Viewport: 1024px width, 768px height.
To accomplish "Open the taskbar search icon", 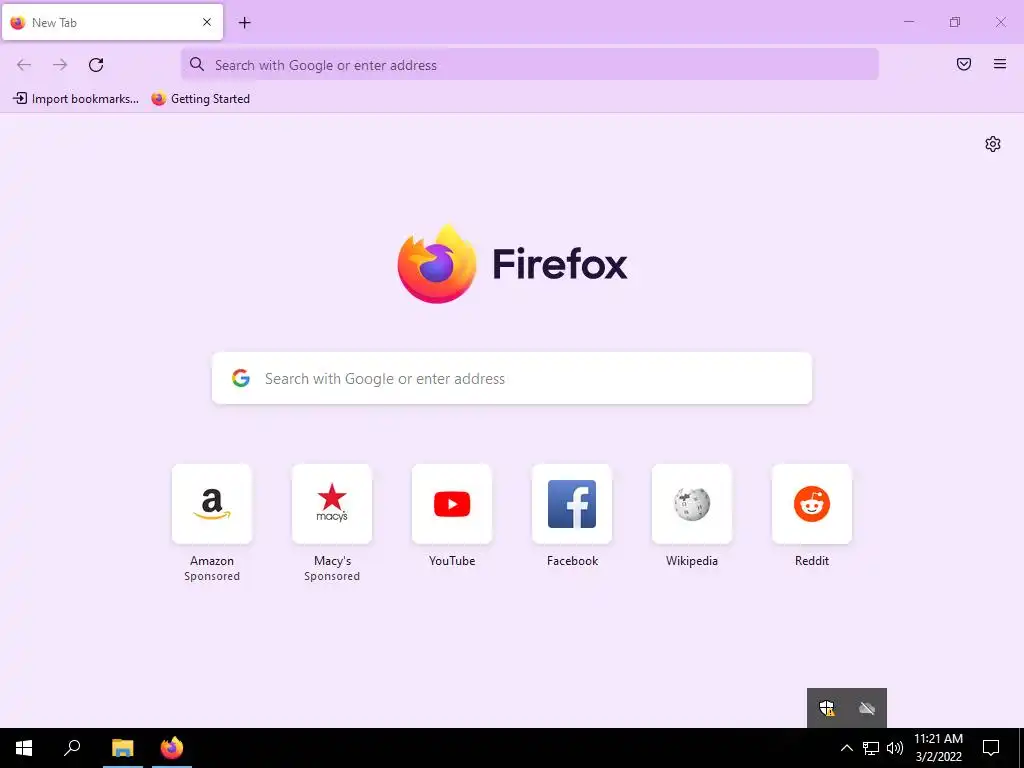I will pyautogui.click(x=72, y=748).
